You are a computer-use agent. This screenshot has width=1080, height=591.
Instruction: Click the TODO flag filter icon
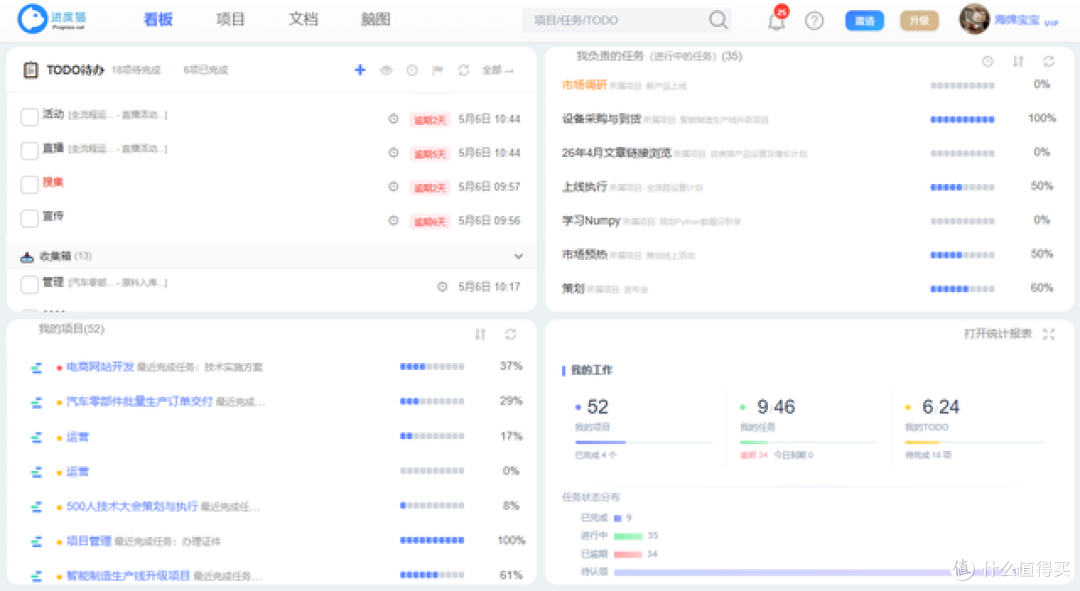pyautogui.click(x=437, y=70)
